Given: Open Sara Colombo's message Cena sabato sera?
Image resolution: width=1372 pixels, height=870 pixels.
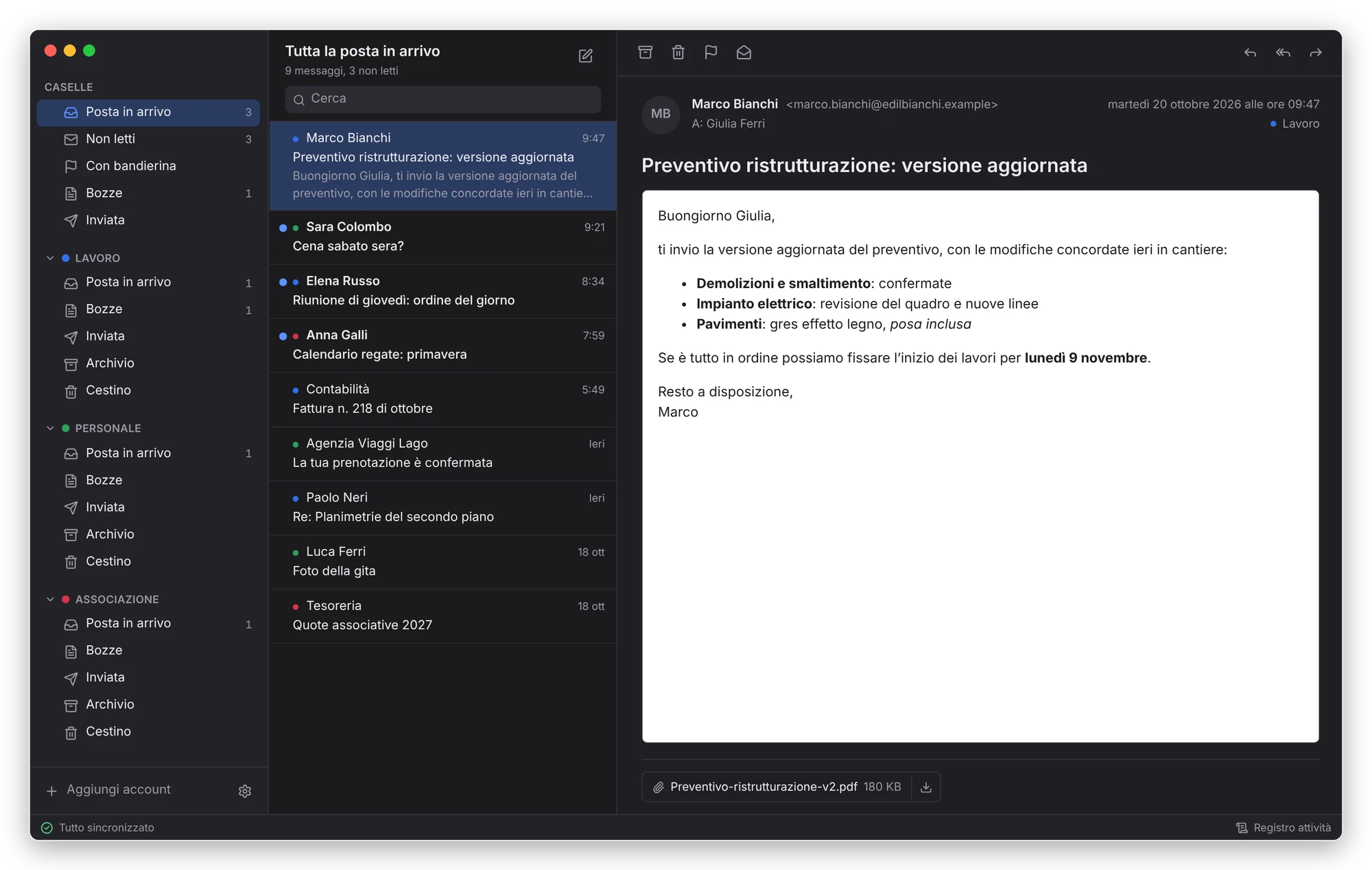Looking at the screenshot, I should tap(443, 237).
